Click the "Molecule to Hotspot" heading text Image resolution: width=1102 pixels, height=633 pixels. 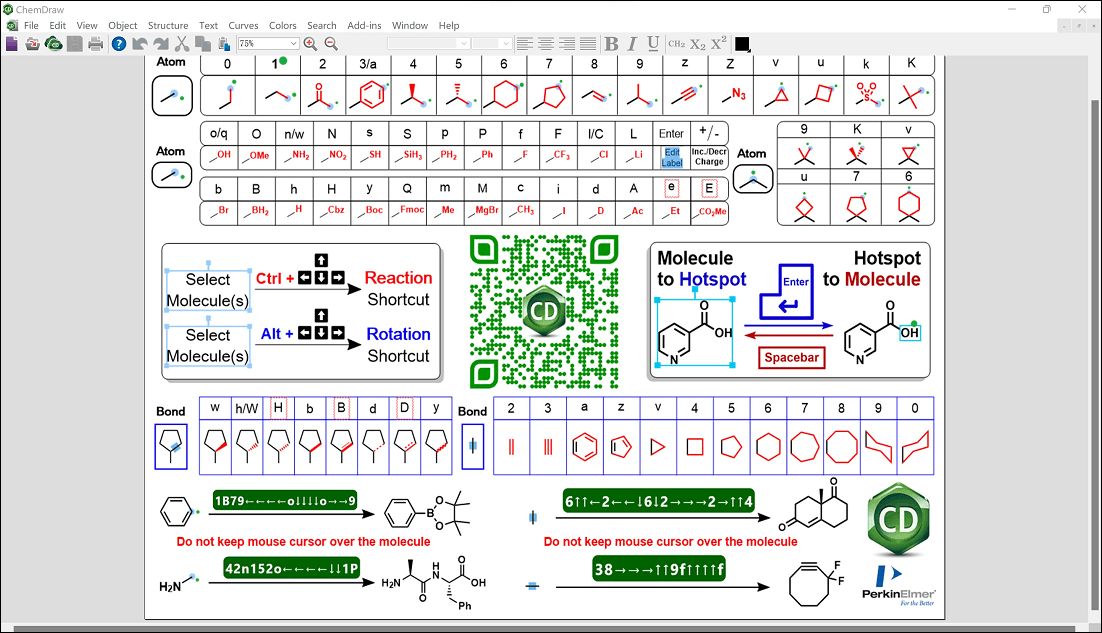(701, 268)
